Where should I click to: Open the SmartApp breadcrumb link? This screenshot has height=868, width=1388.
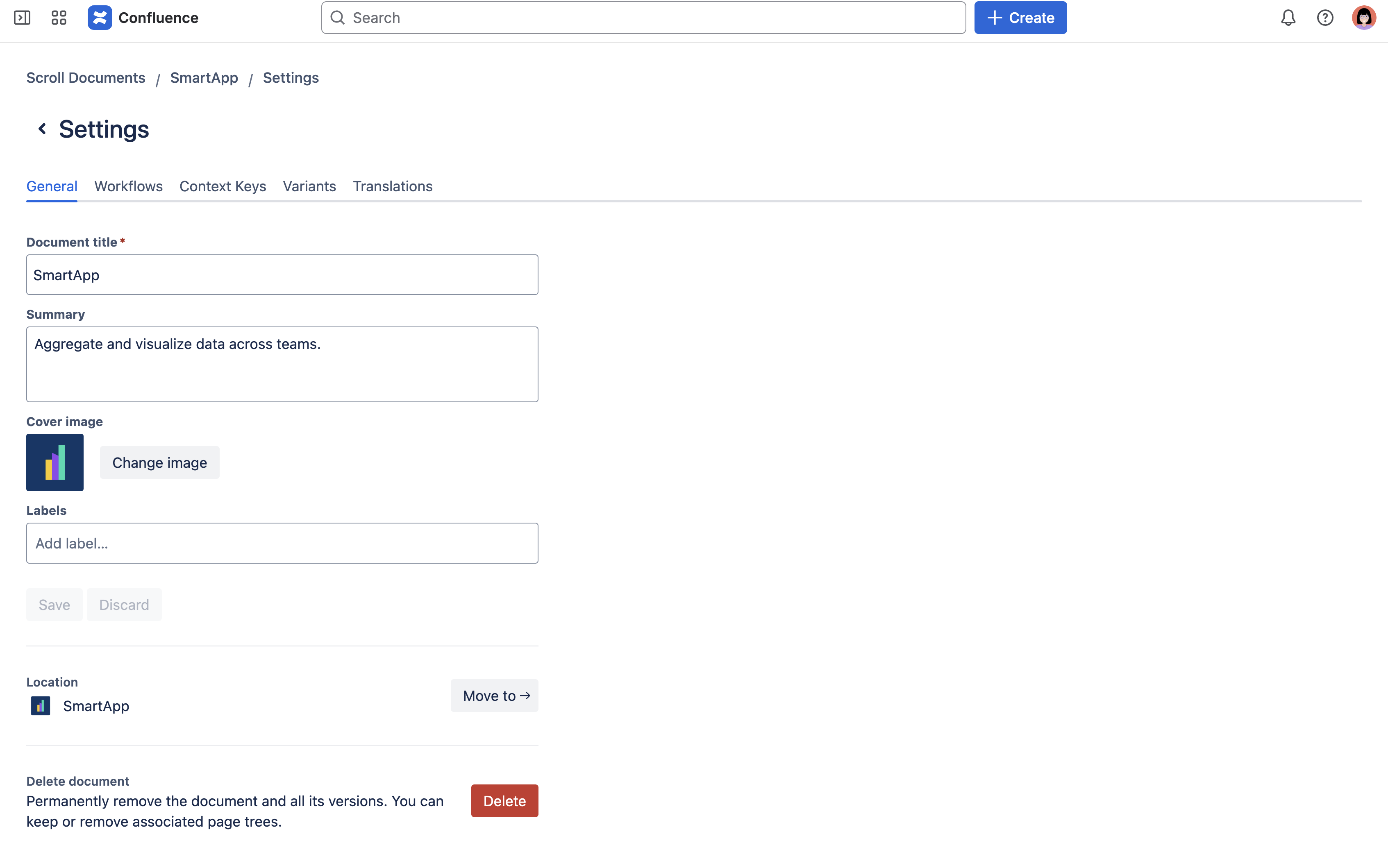coord(204,77)
